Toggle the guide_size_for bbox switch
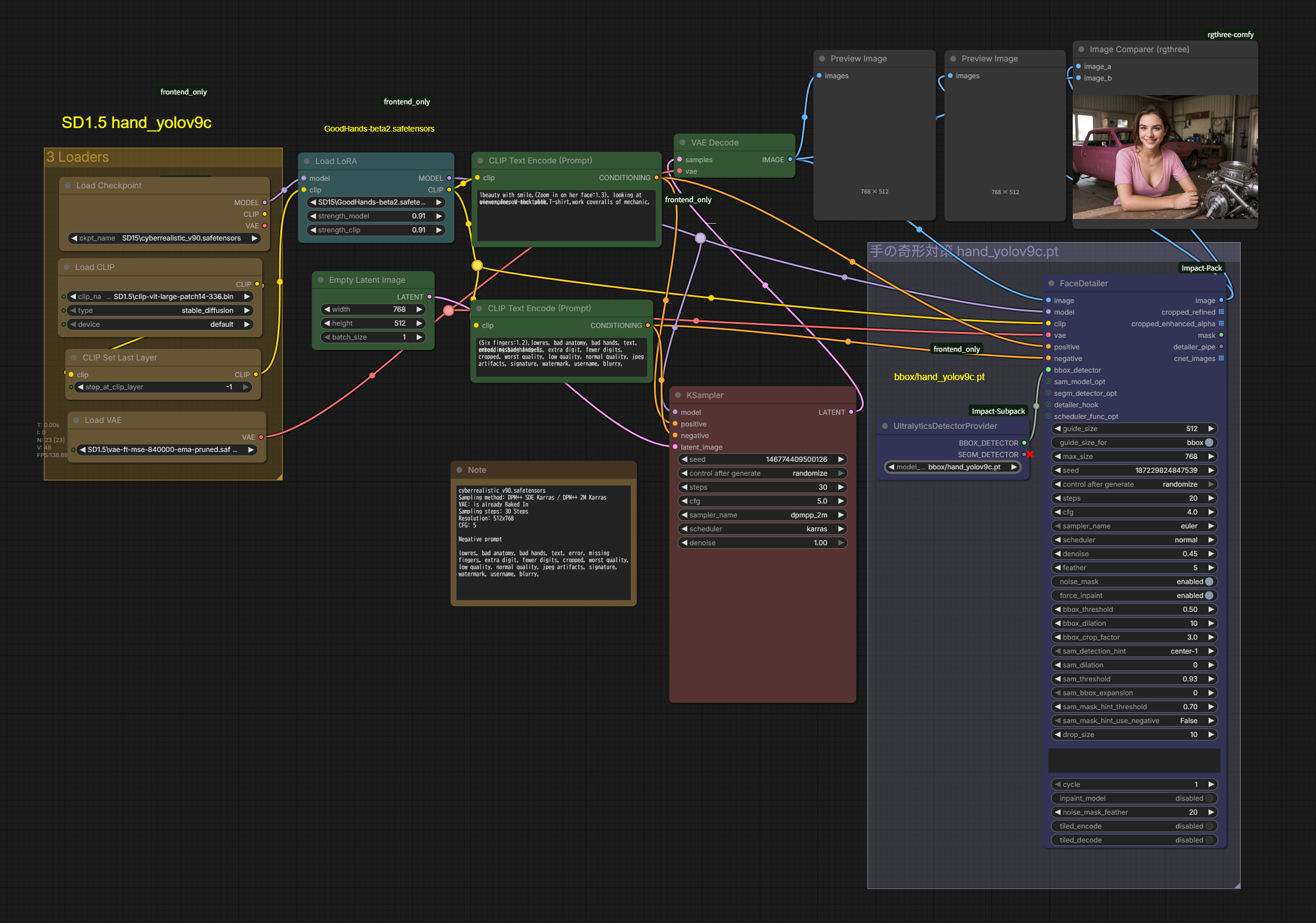 coord(1209,443)
